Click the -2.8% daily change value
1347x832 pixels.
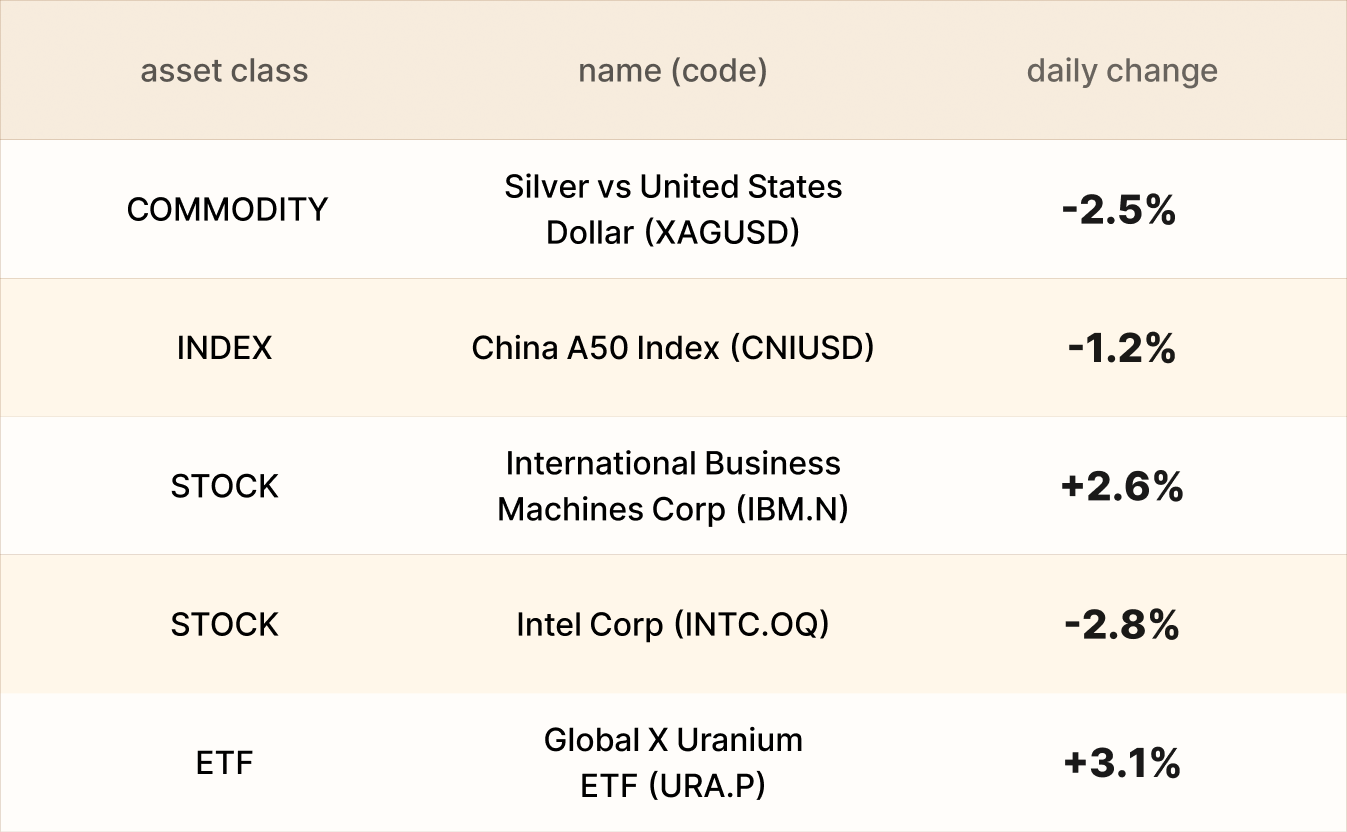pos(1121,625)
